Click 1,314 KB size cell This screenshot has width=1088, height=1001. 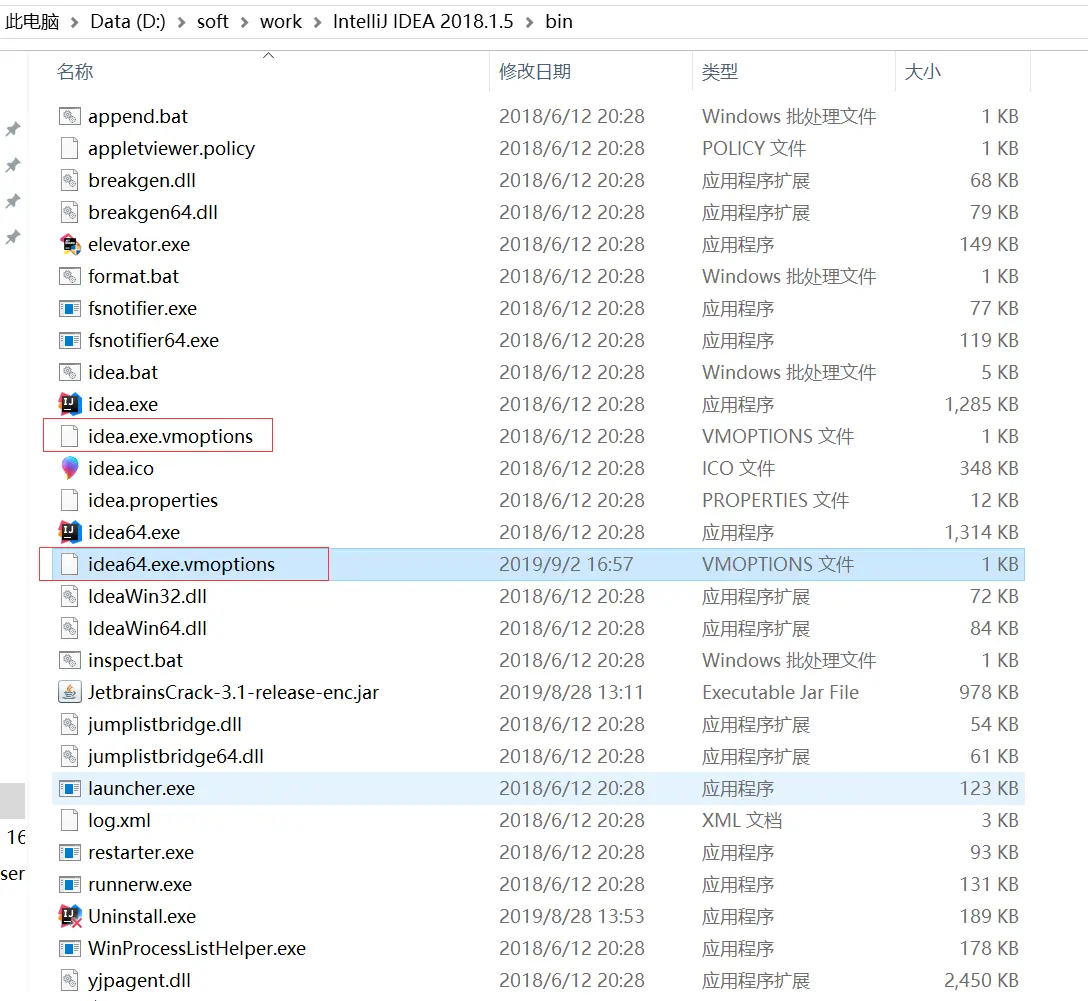click(981, 532)
